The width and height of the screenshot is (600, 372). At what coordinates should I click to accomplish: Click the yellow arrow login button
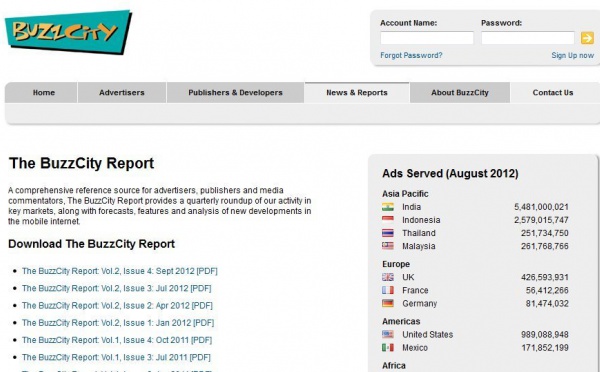(x=587, y=38)
